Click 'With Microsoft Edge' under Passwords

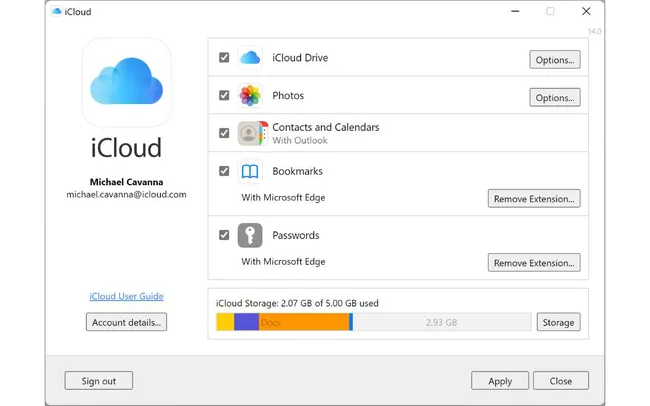pyautogui.click(x=283, y=262)
